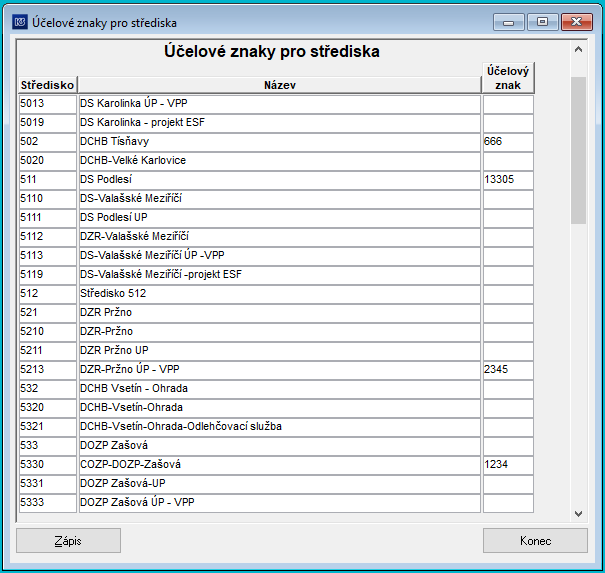Click Účelový znak field for row 5333
Image resolution: width=605 pixels, height=573 pixels.
coord(508,503)
